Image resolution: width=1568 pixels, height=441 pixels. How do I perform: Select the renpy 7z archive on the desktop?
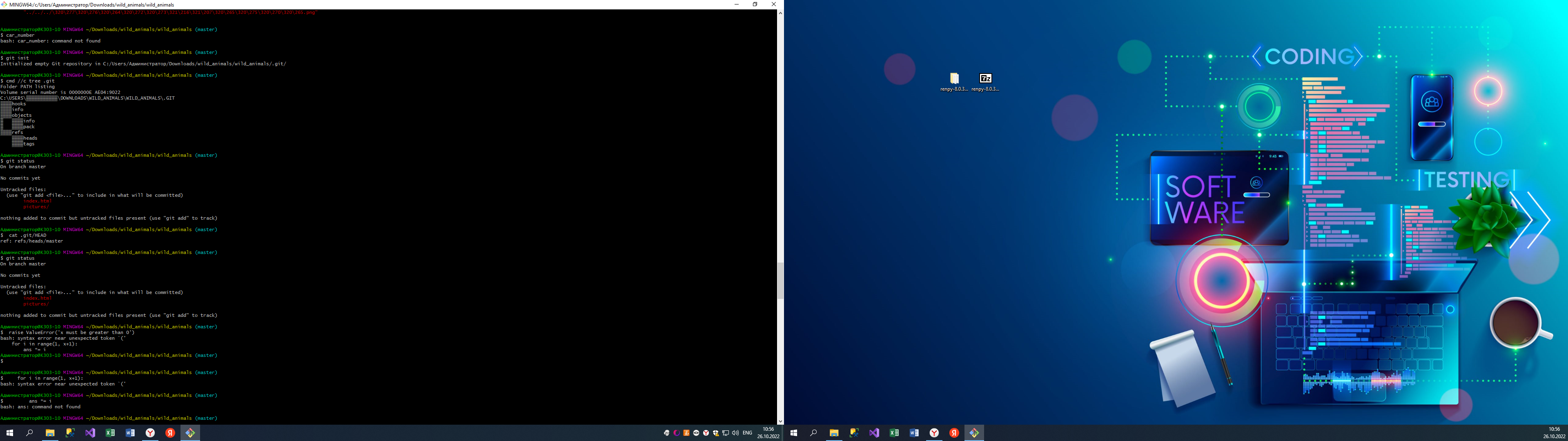click(x=985, y=82)
